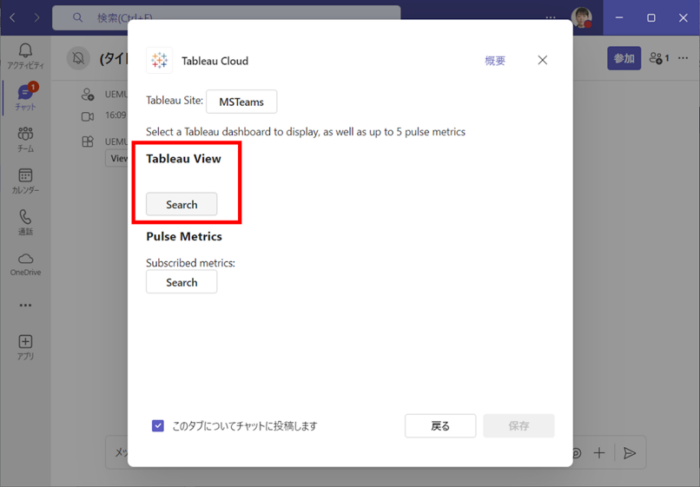Click the Subscribed metrics label

coord(191,263)
